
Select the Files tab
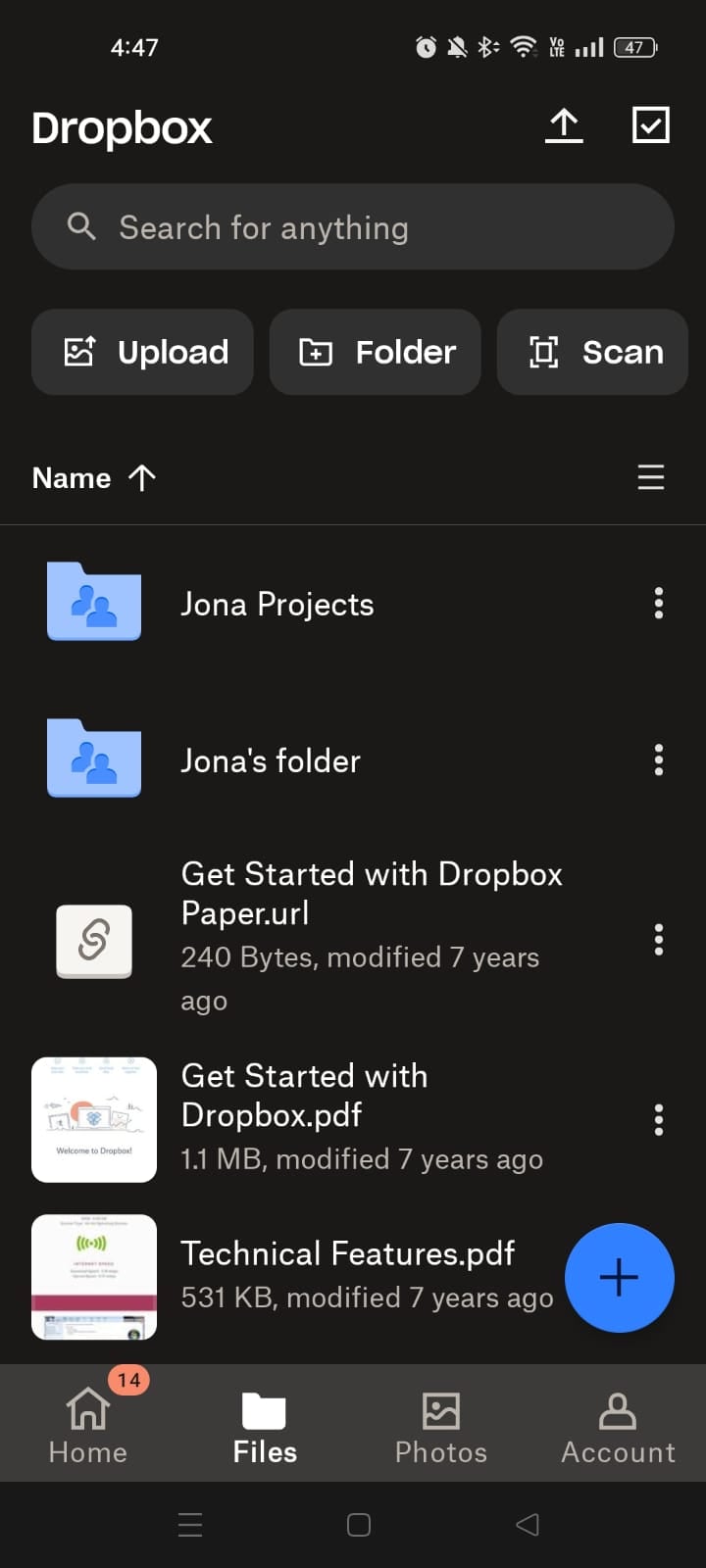(265, 1426)
